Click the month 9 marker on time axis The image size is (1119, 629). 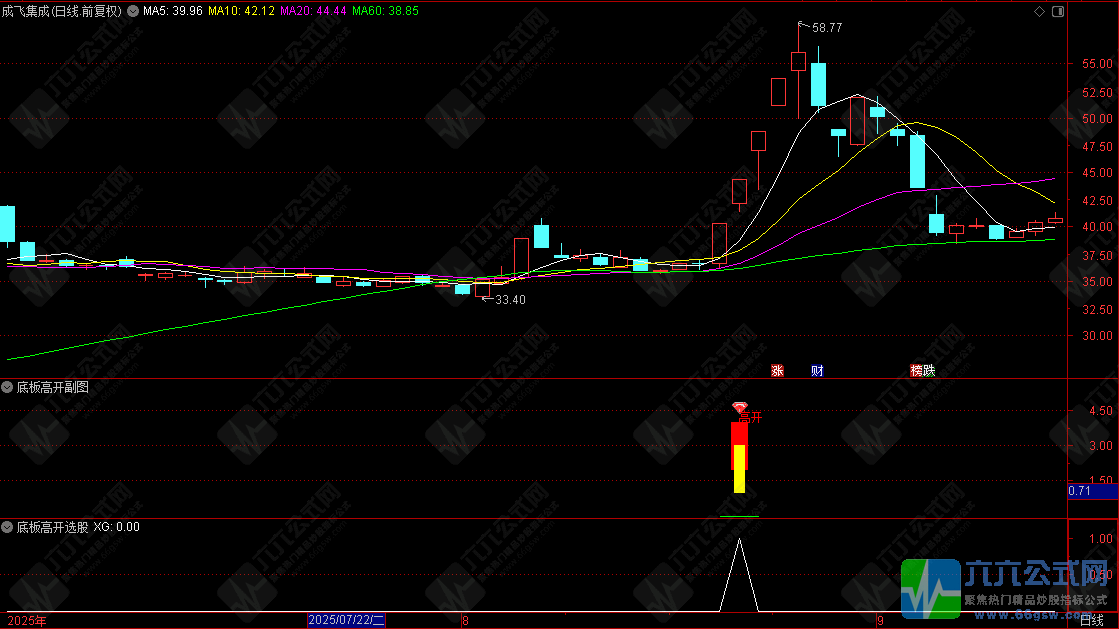coord(880,620)
